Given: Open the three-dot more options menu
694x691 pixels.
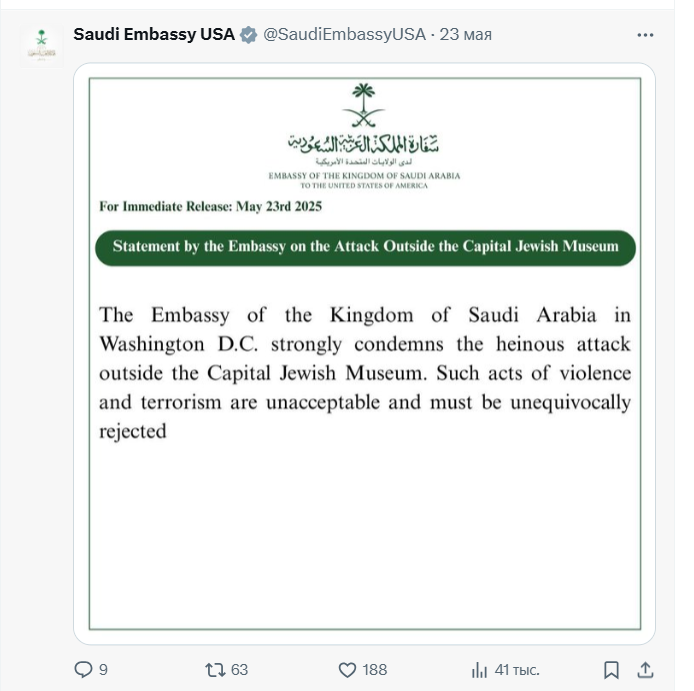Looking at the screenshot, I should pos(645,35).
